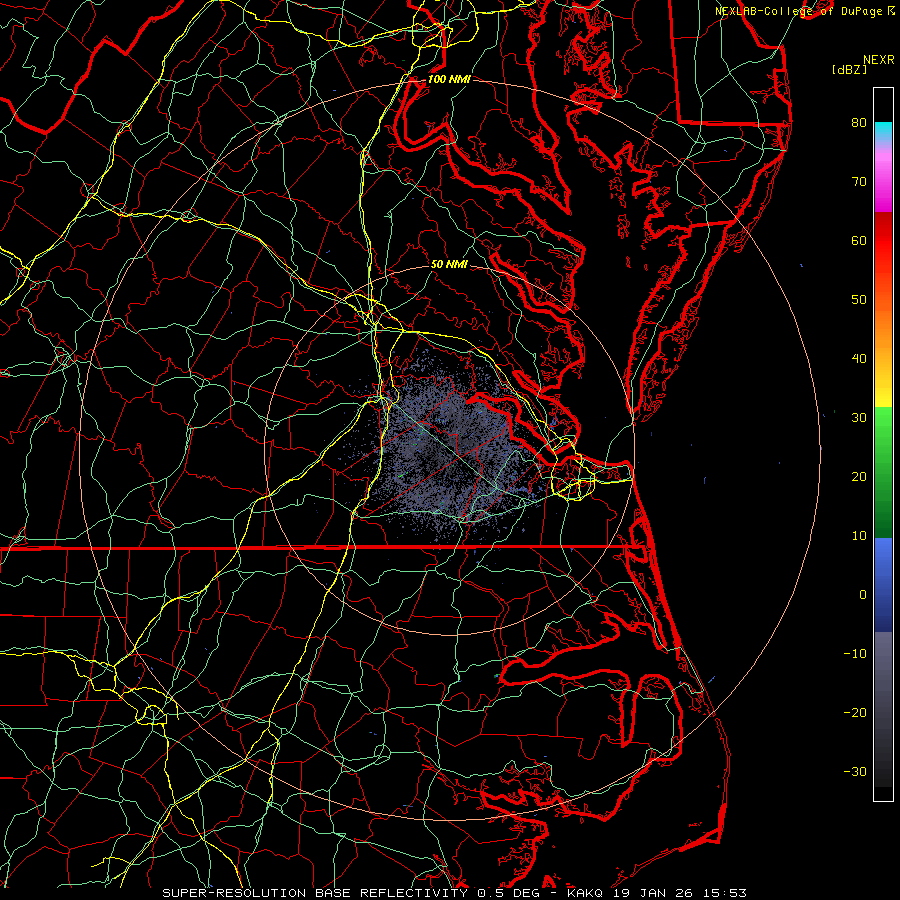Select the -30 value on dBZ scale
This screenshot has width=900, height=900.
coord(854,771)
